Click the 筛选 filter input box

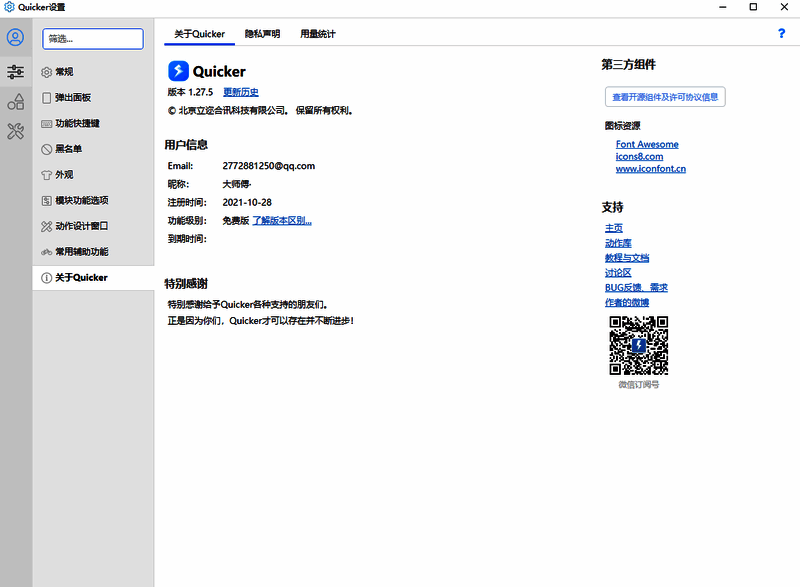tap(92, 38)
